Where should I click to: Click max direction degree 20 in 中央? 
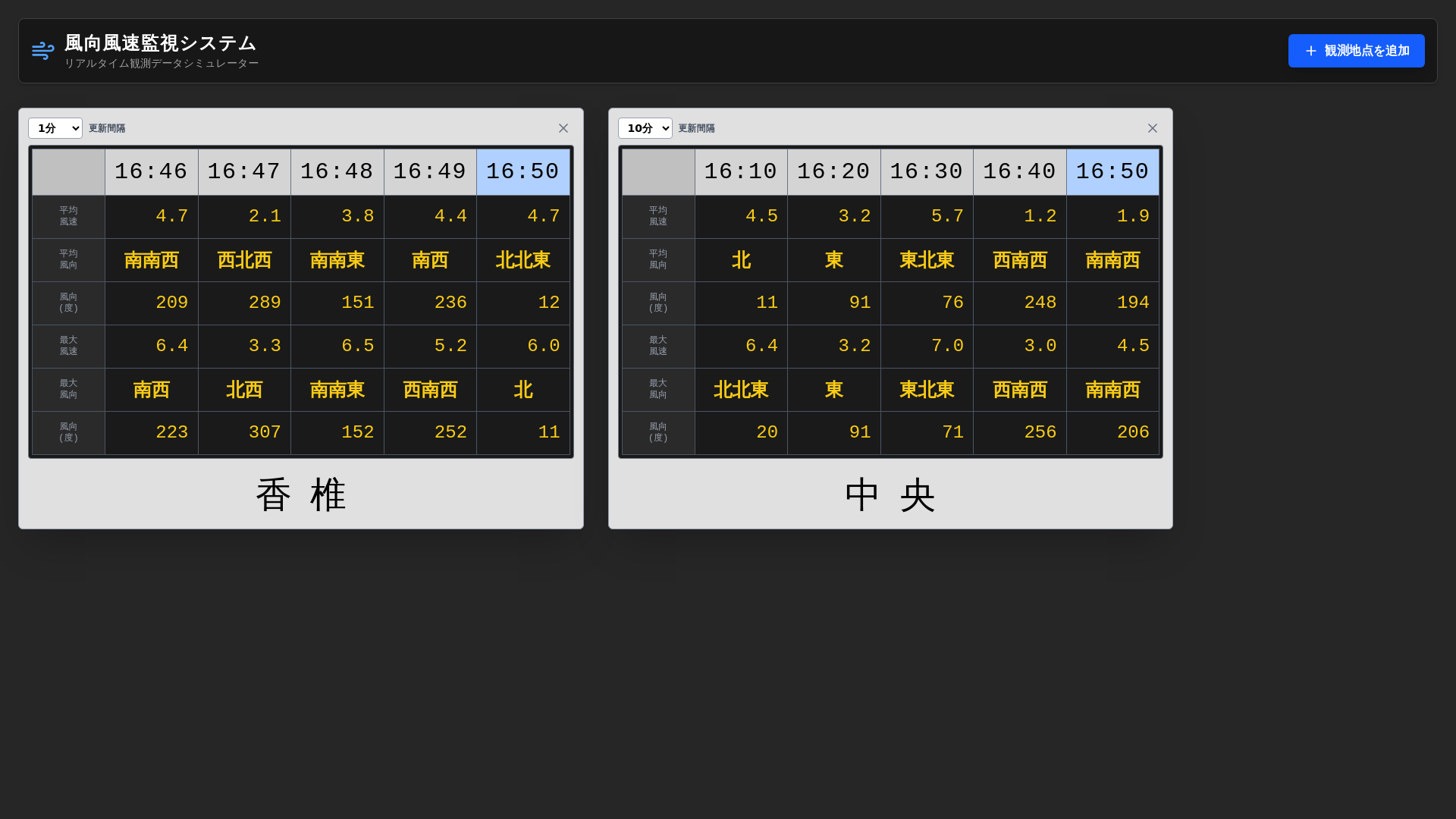click(x=741, y=433)
